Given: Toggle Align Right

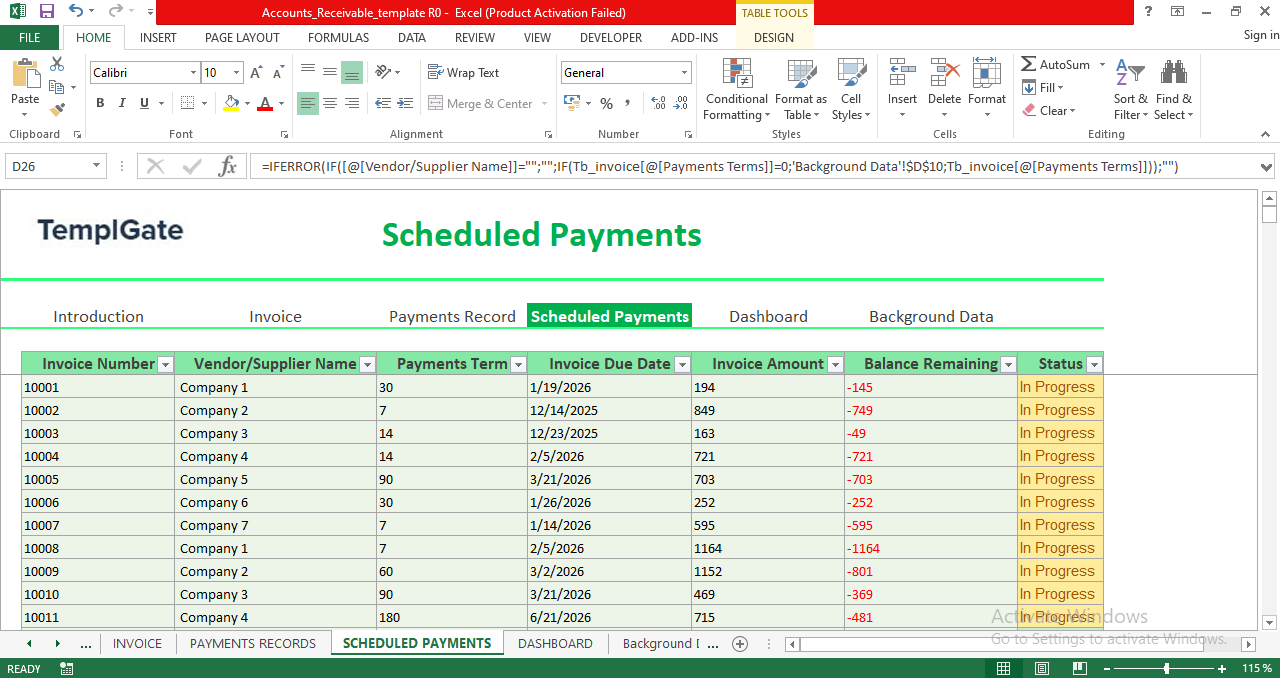Looking at the screenshot, I should point(352,103).
